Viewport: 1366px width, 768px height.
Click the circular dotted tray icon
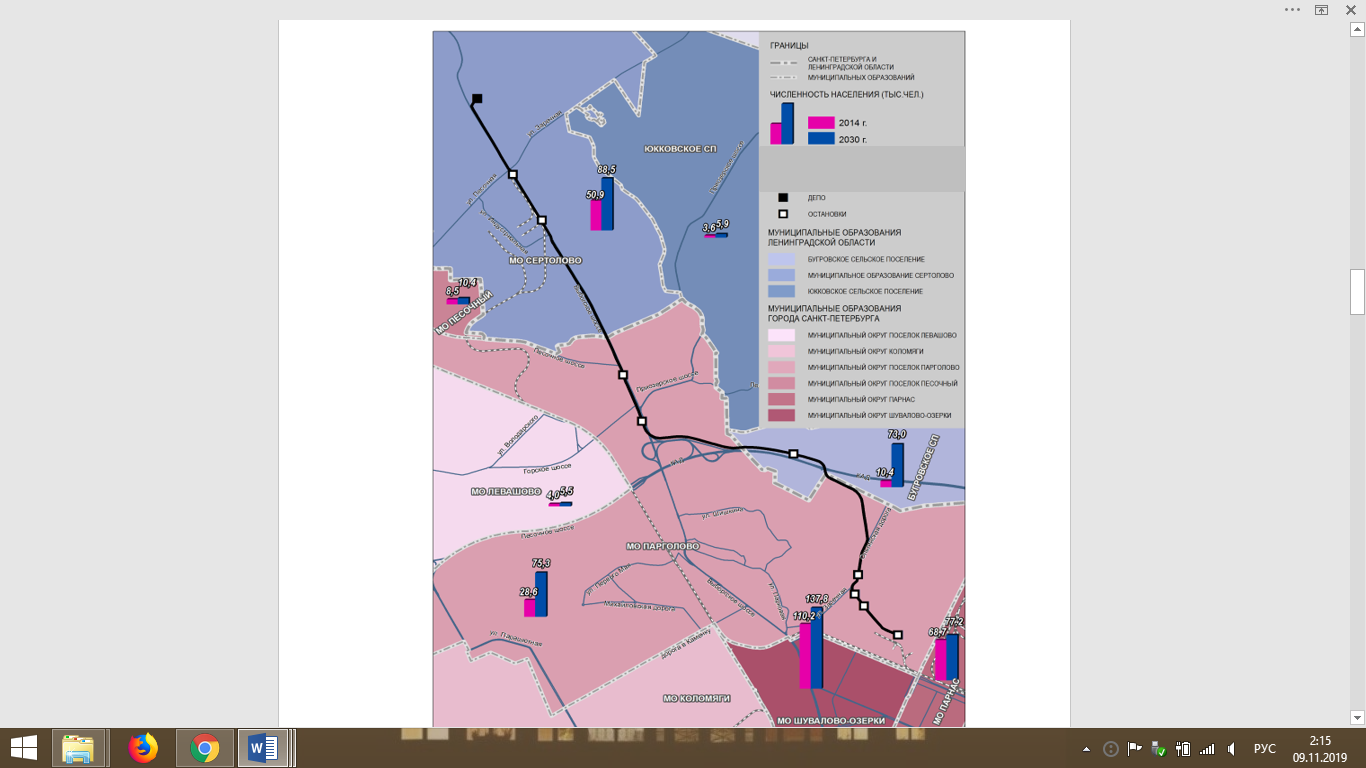pos(1110,748)
